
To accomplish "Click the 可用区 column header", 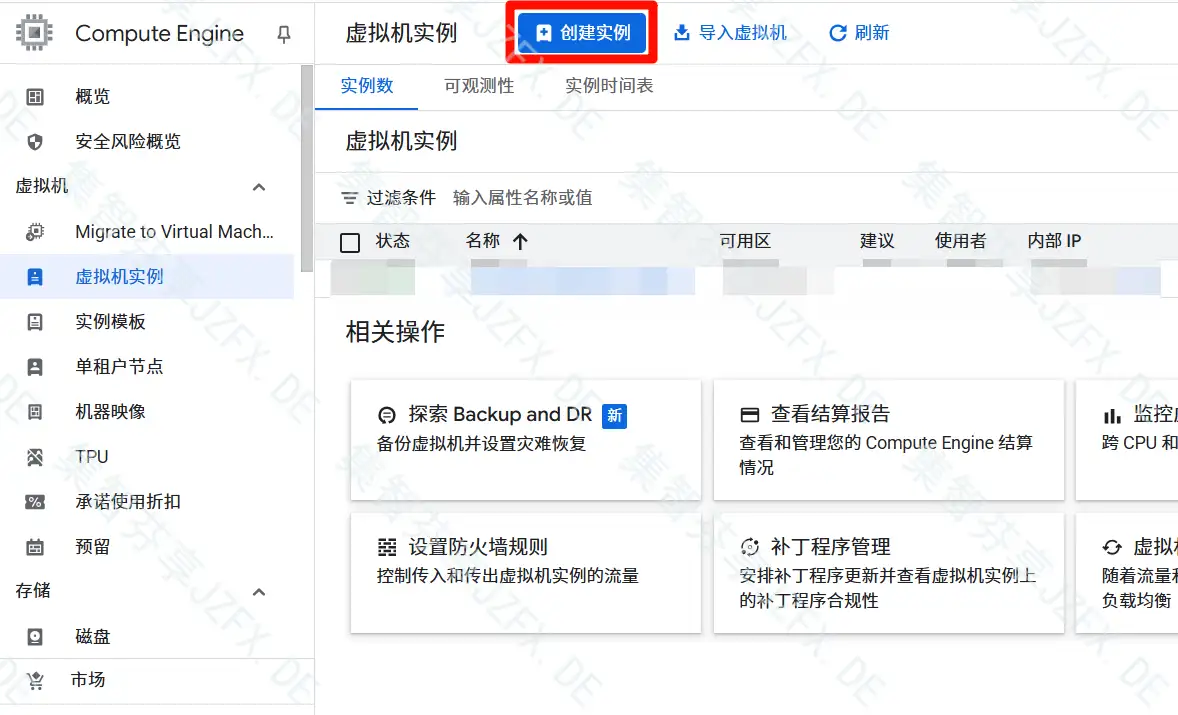I will pos(745,241).
